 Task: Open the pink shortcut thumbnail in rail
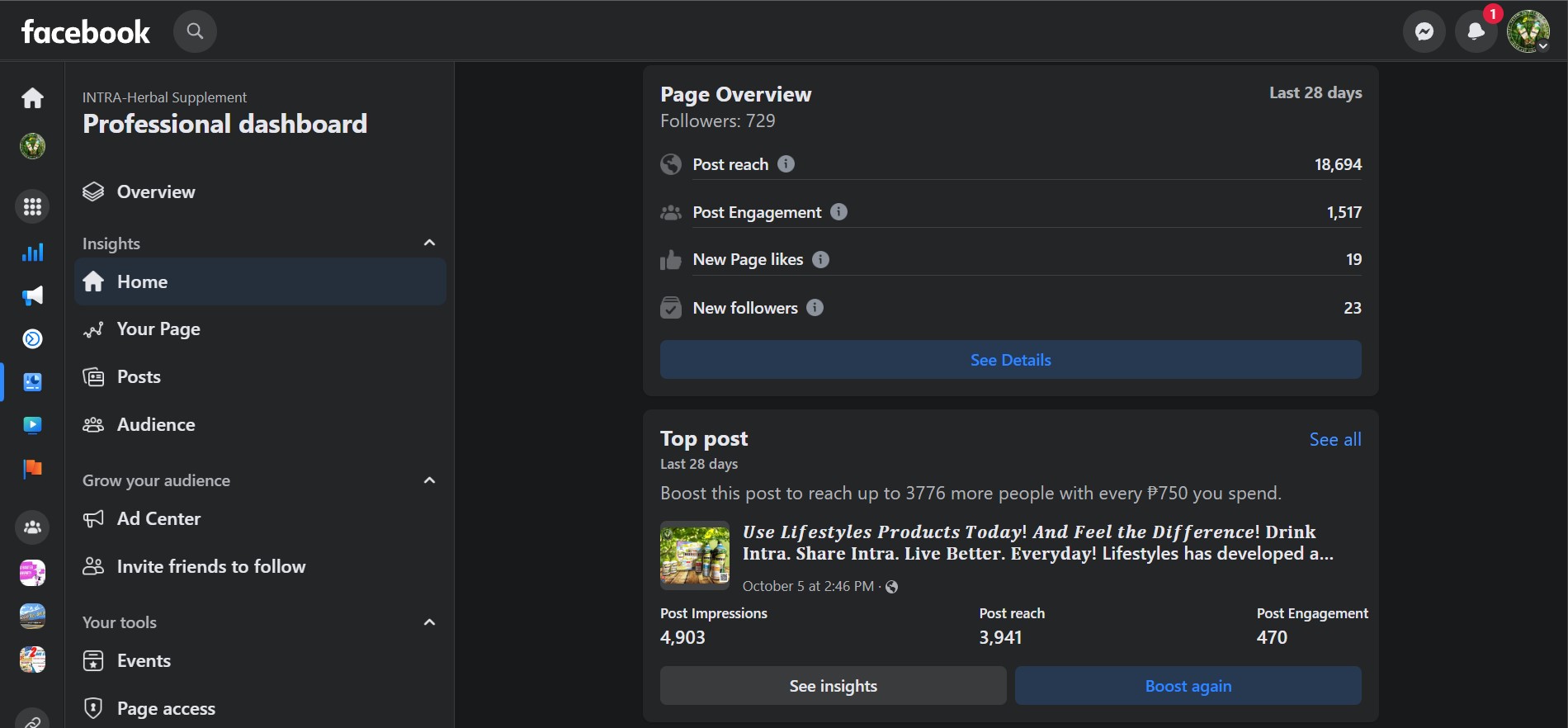[x=32, y=573]
